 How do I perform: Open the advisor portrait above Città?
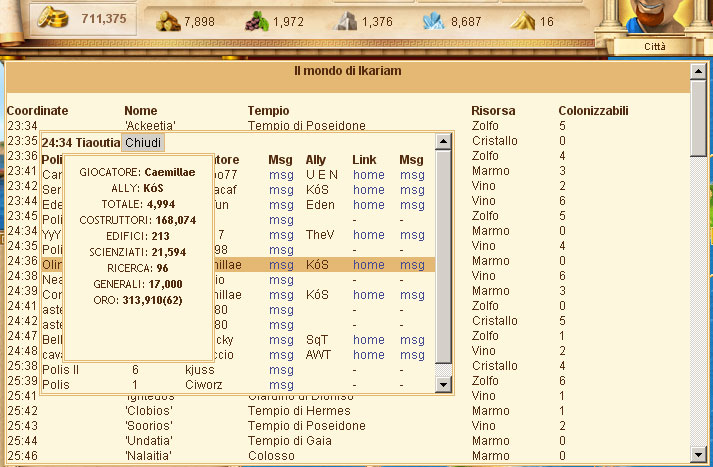[x=654, y=16]
